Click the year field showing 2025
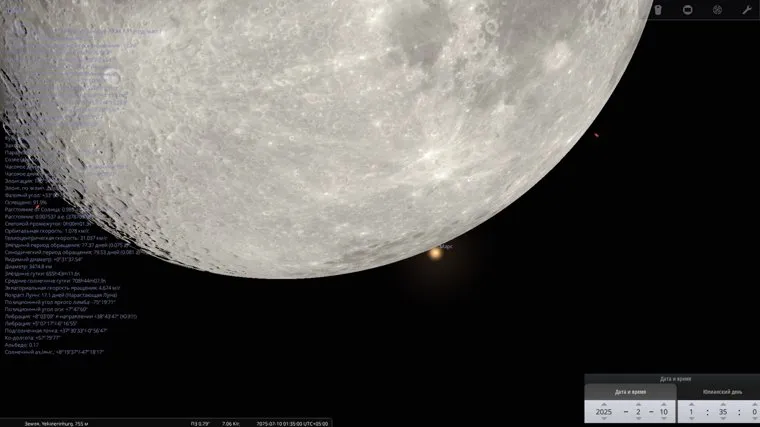This screenshot has height=427, width=760. 603,411
